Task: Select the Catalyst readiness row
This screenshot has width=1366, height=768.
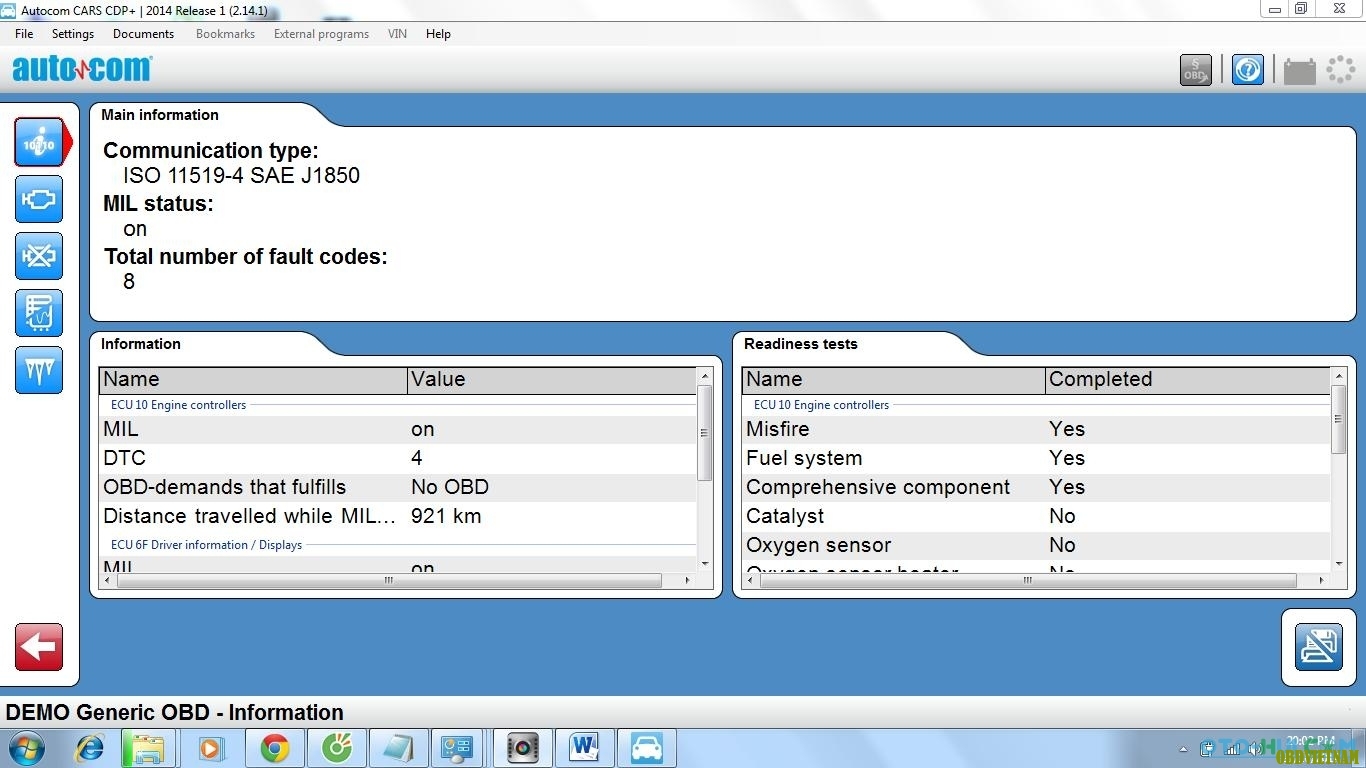Action: tap(1036, 516)
